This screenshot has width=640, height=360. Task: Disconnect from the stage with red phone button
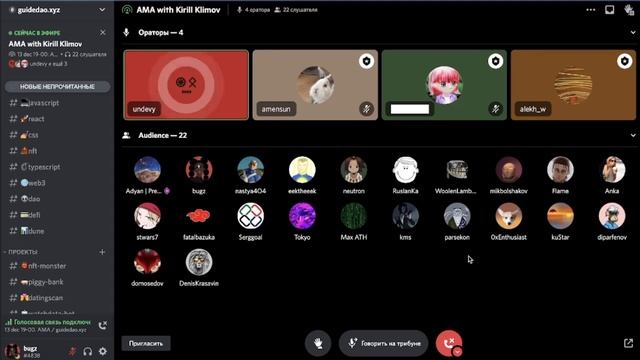[449, 343]
